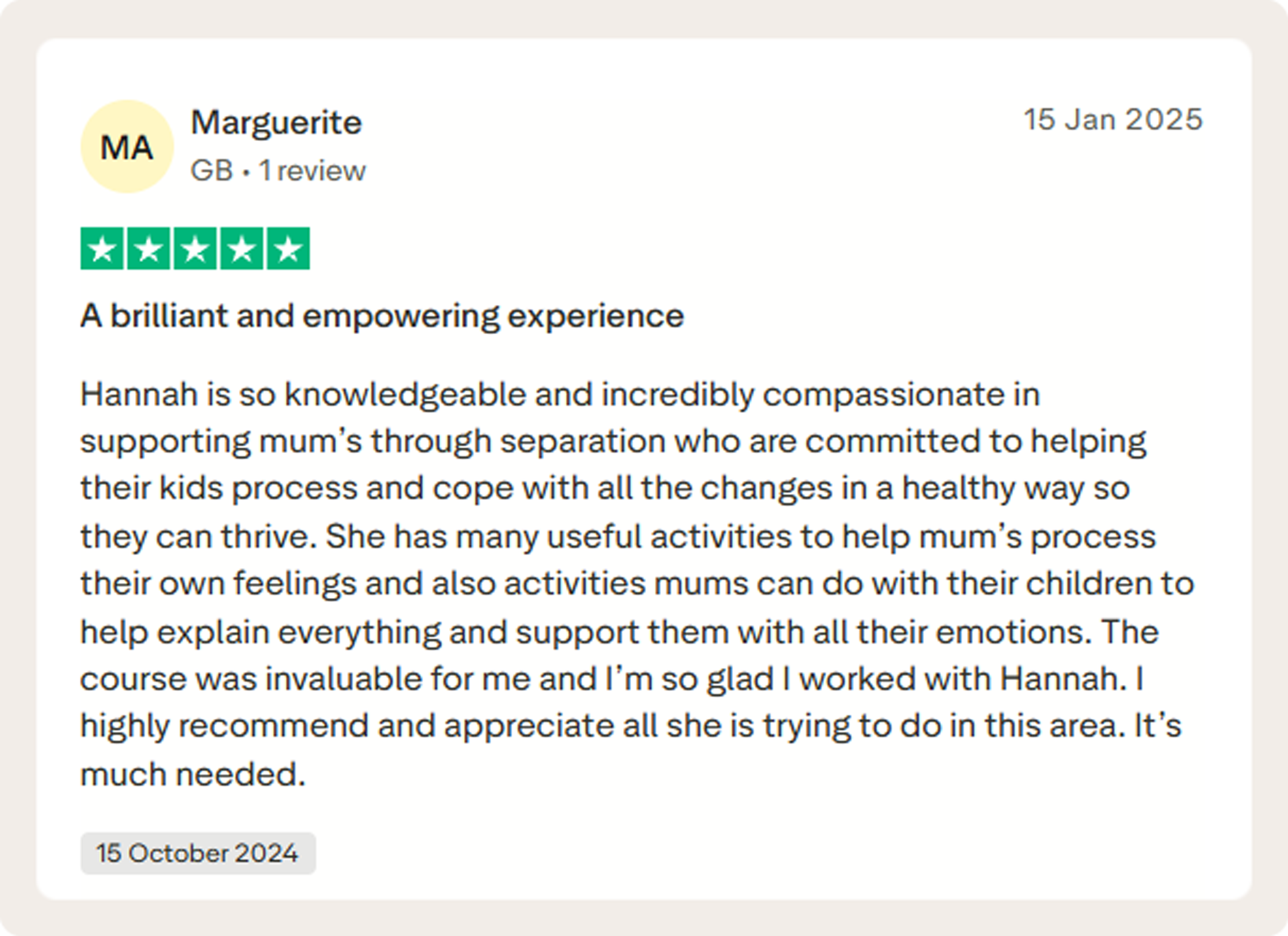Click the word 'empowering' in the title

click(x=401, y=317)
